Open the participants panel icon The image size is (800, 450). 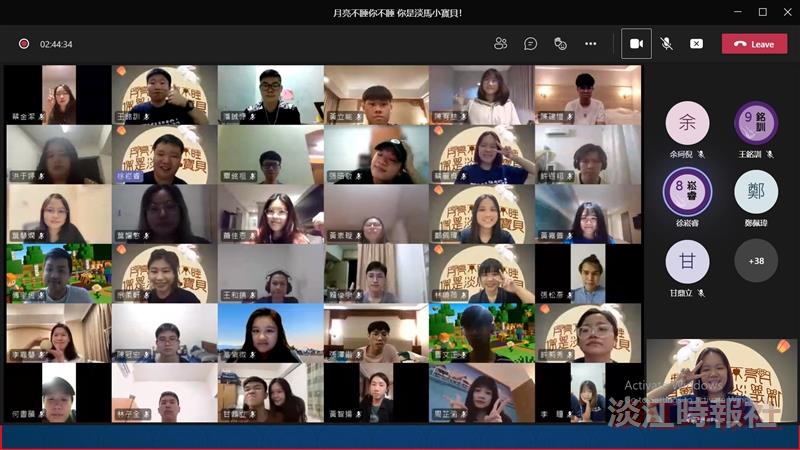pyautogui.click(x=501, y=44)
